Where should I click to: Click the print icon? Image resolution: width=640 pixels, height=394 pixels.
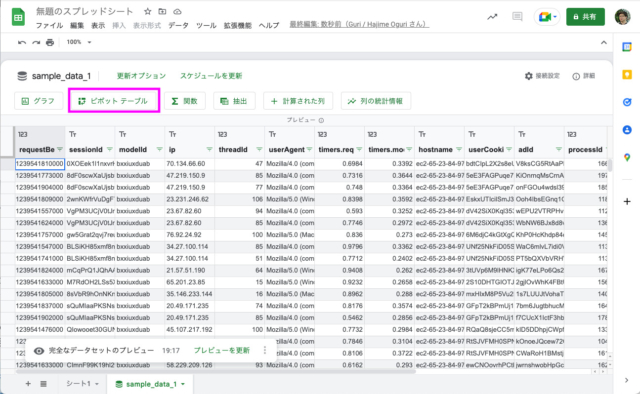pyautogui.click(x=50, y=42)
